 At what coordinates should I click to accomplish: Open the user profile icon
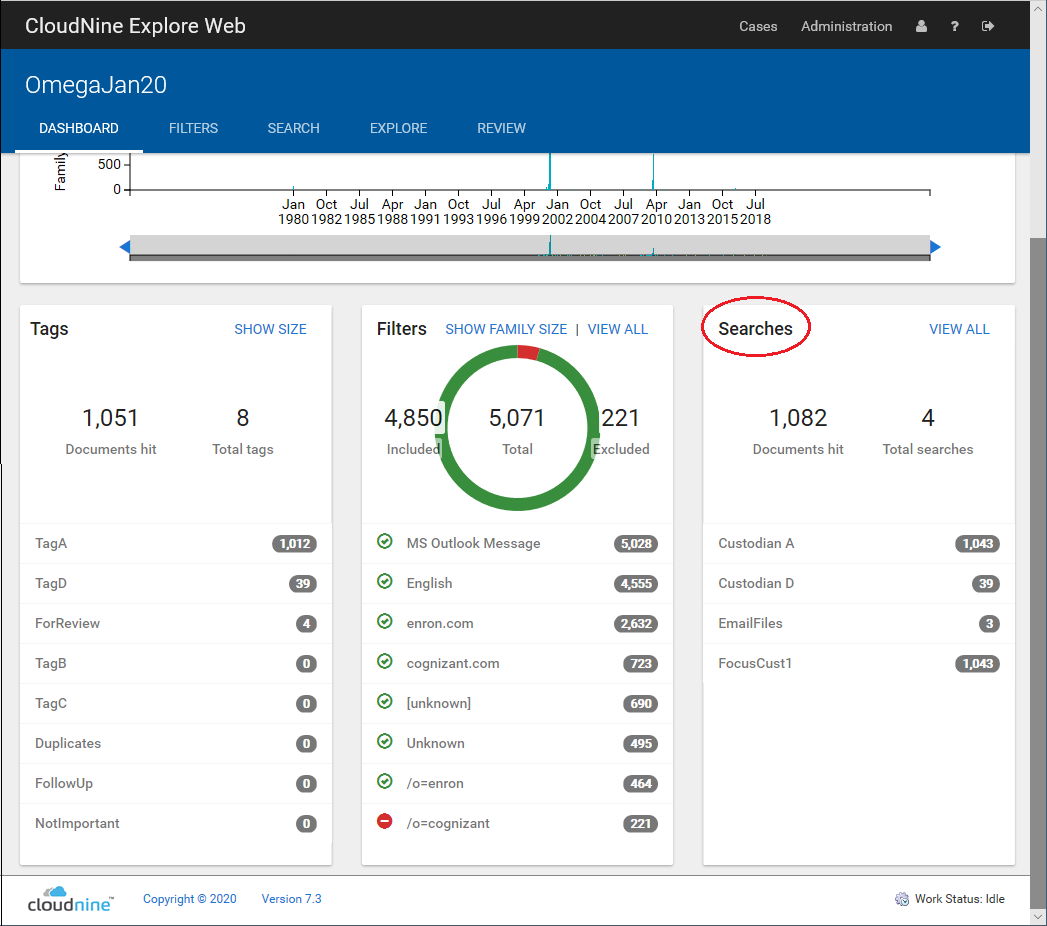click(921, 26)
